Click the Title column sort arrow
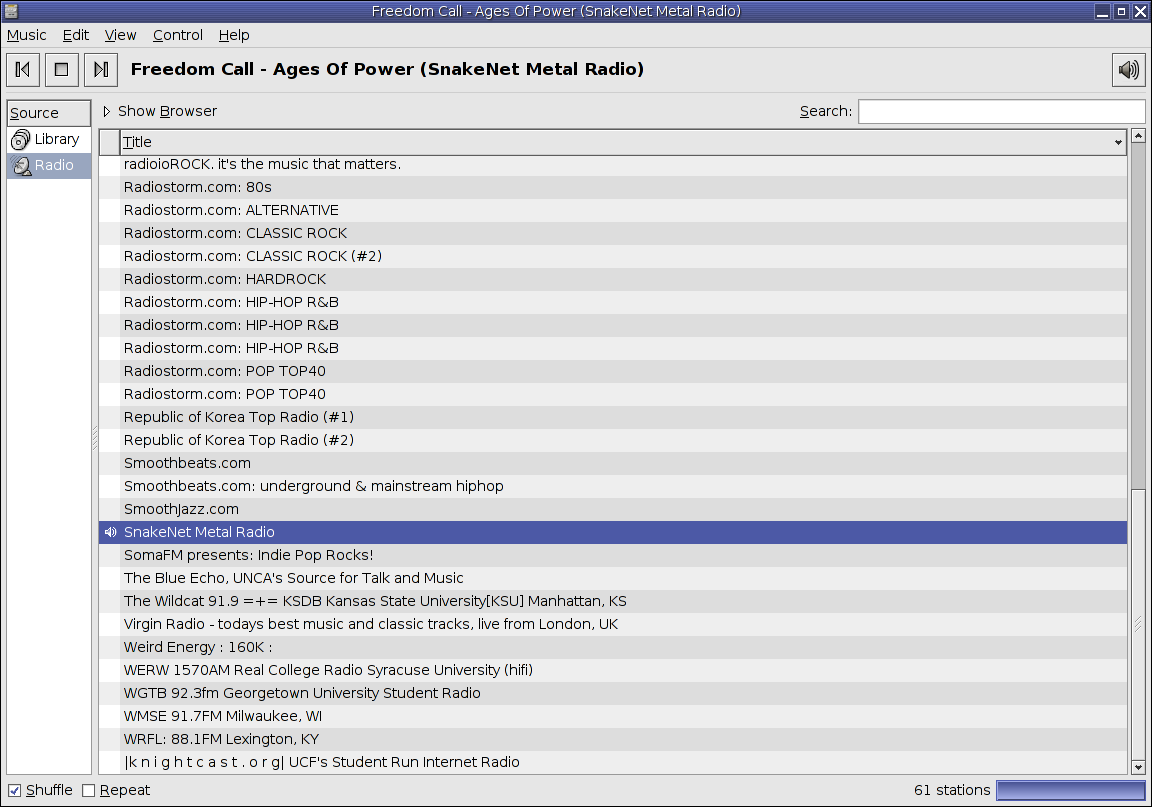 coord(1118,143)
